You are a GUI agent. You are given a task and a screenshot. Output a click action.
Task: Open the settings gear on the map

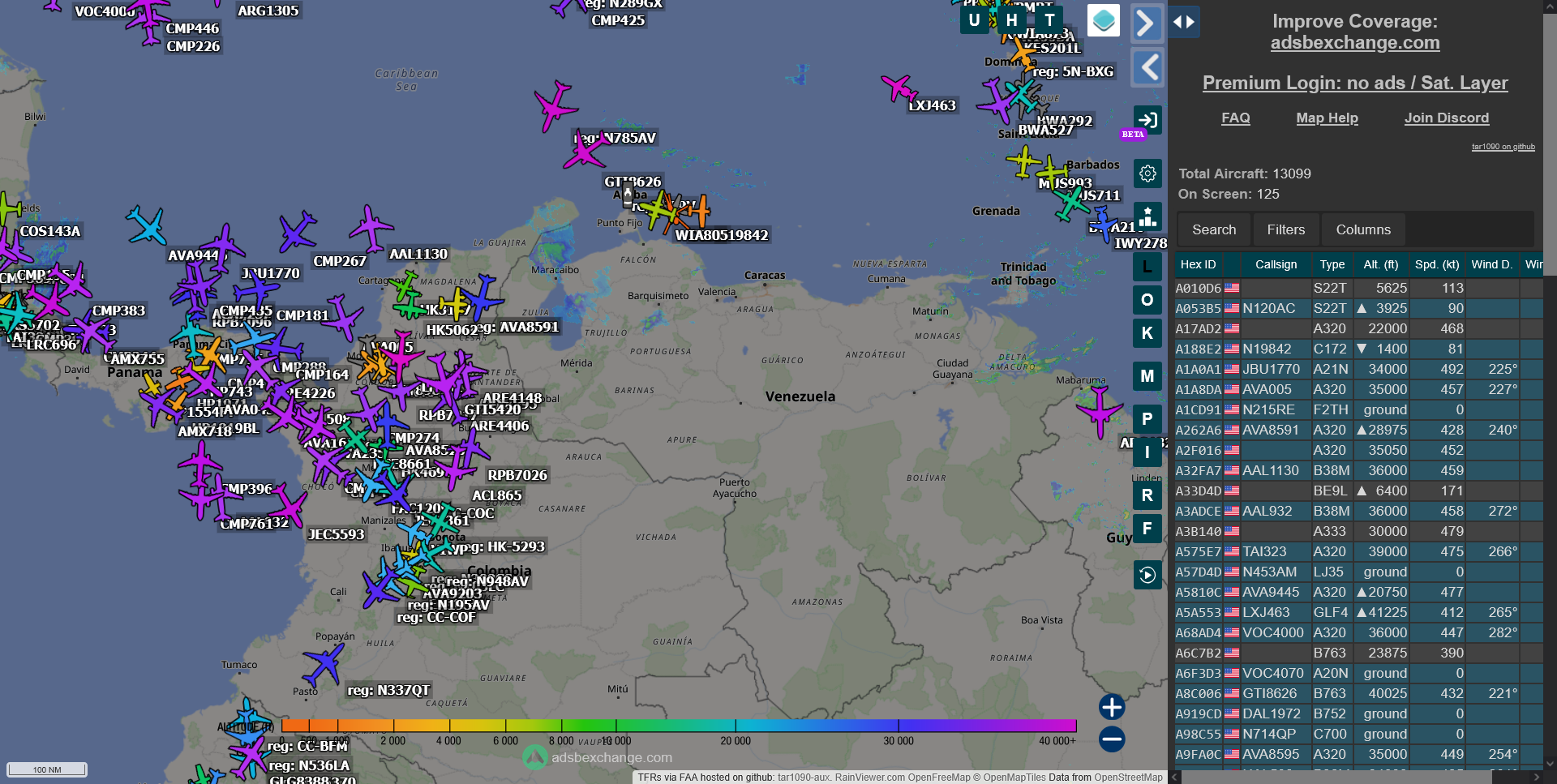point(1147,174)
